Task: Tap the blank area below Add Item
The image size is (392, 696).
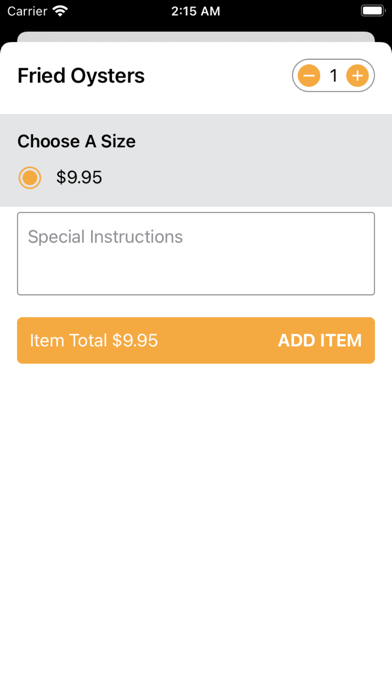Action: point(196,528)
